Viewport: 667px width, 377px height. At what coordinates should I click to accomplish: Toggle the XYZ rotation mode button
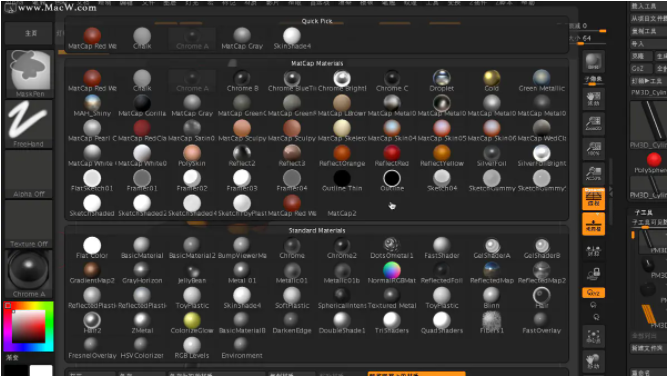[x=593, y=293]
